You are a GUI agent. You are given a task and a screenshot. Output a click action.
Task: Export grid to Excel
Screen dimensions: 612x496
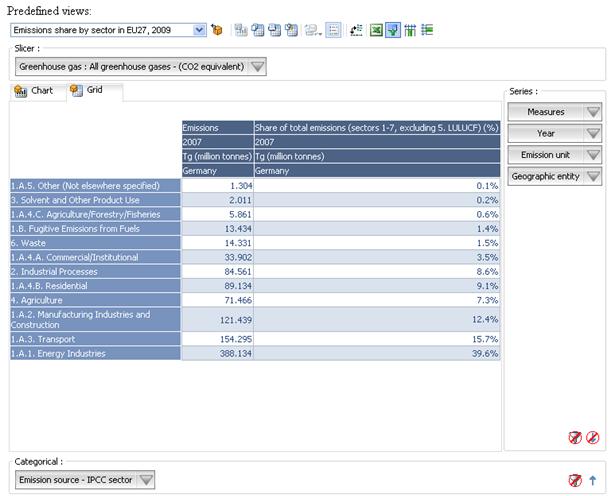point(376,30)
